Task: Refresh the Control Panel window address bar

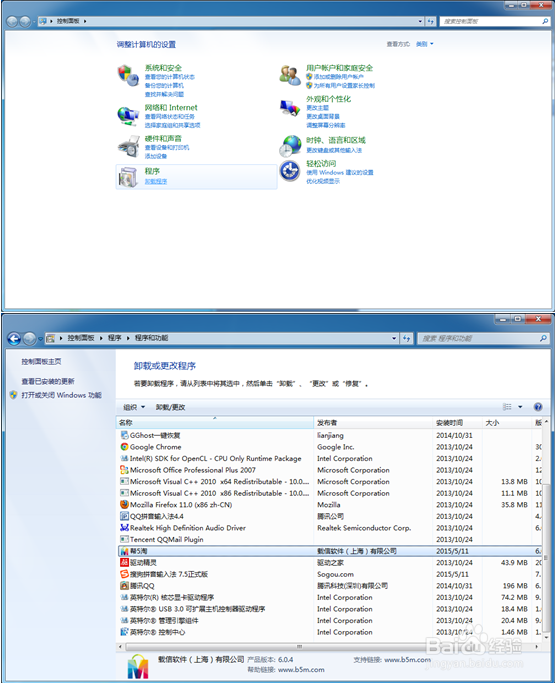Action: (x=430, y=21)
